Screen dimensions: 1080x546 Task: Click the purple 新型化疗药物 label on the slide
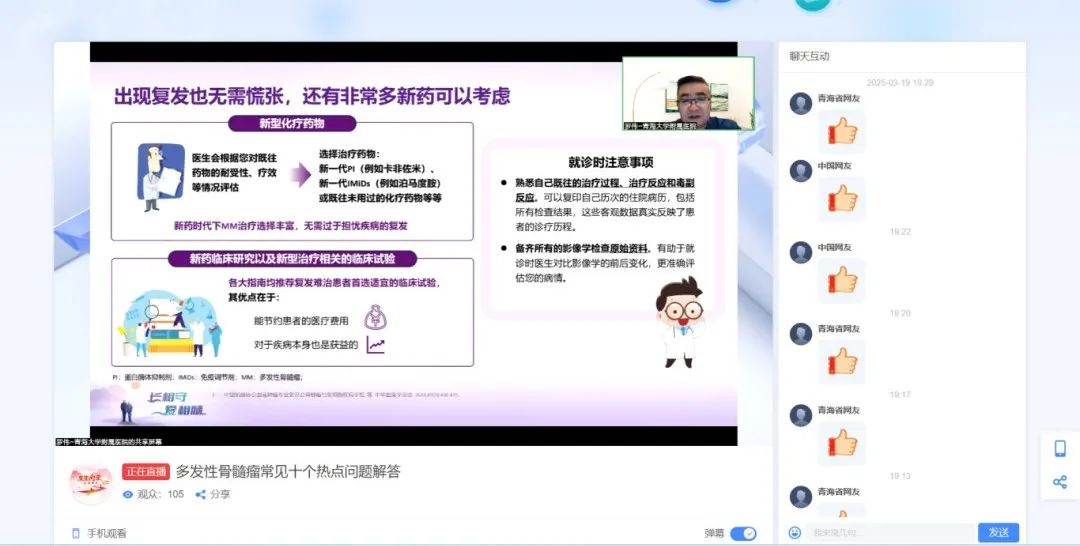point(292,124)
